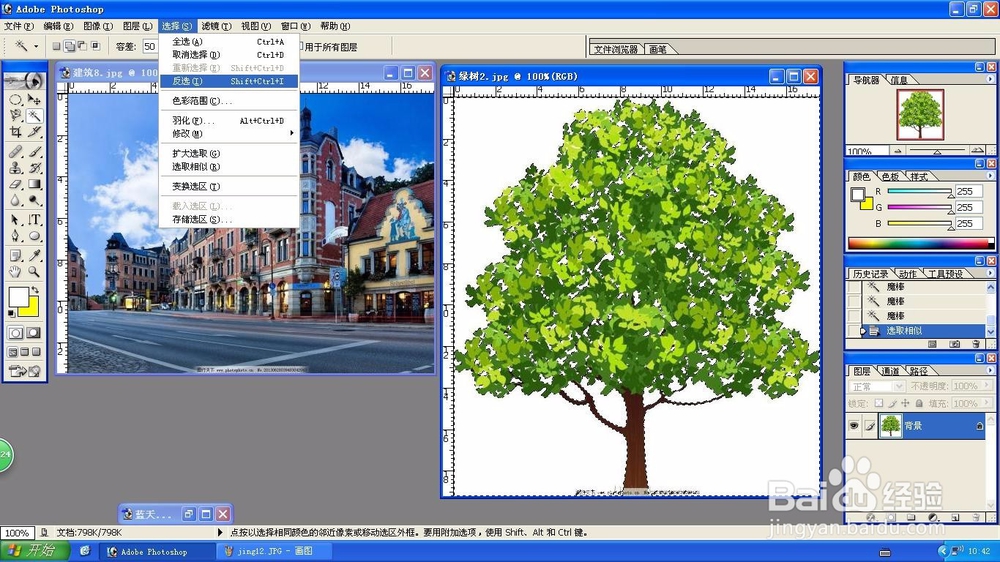Click toolbox foreground color swatch
Screen dimensions: 1000x562
tap(18, 298)
